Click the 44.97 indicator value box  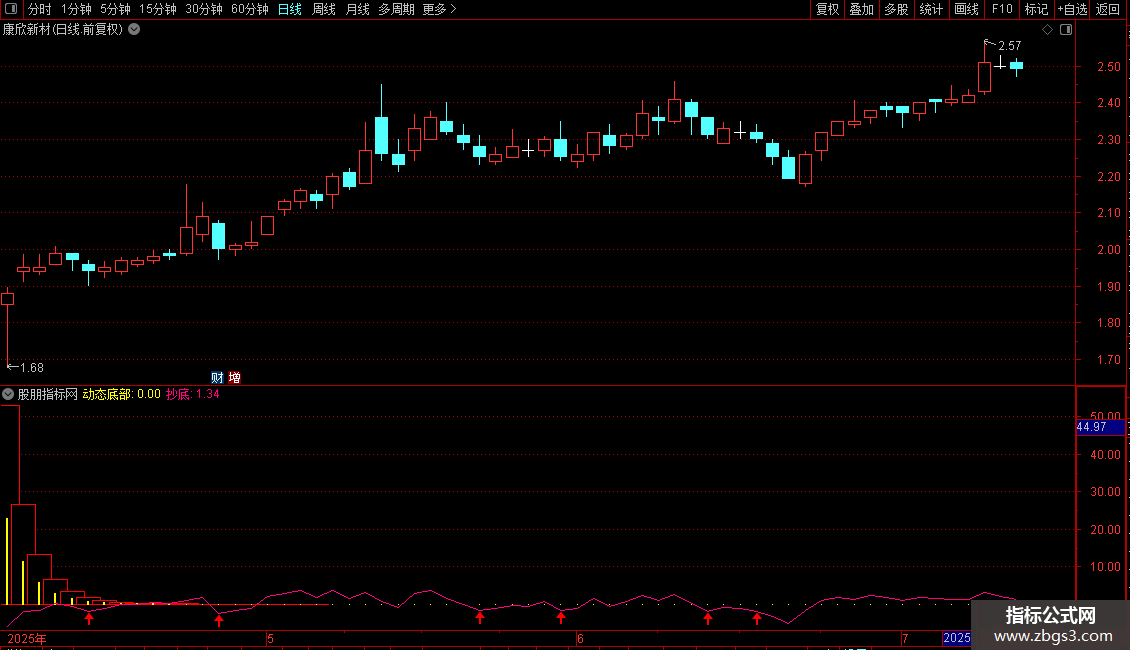click(x=1100, y=427)
